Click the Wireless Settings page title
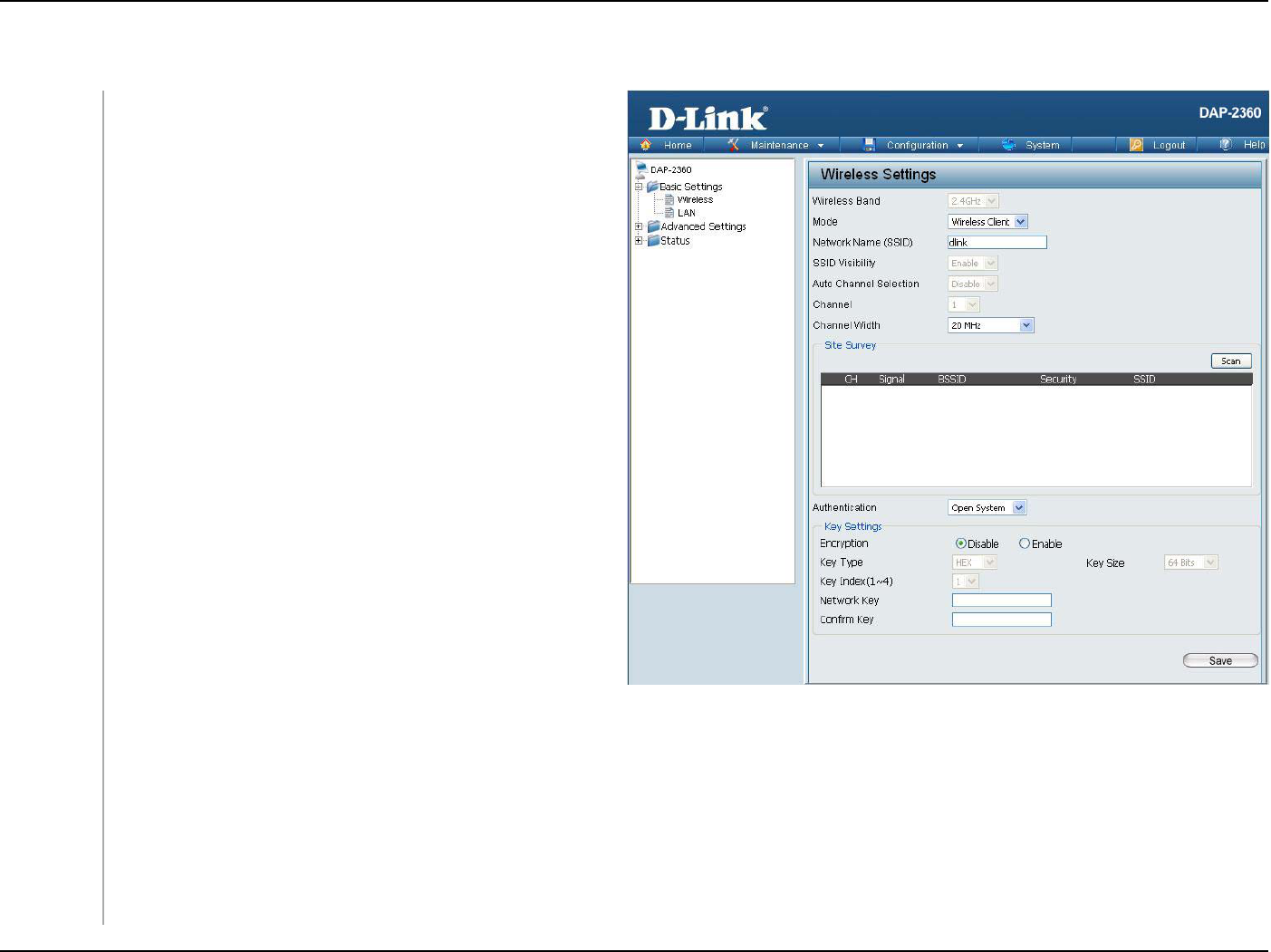The width and height of the screenshot is (1271, 952). point(878,175)
